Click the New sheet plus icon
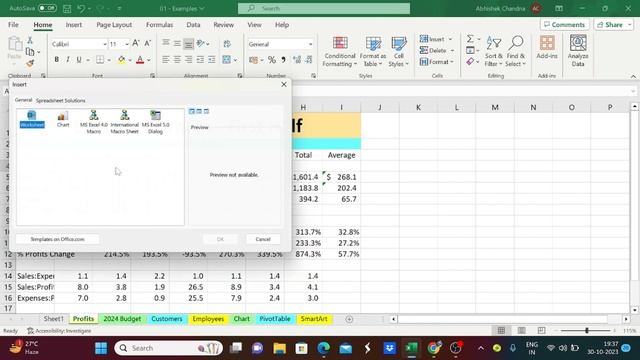Viewport: 640px width, 360px height. [x=349, y=319]
